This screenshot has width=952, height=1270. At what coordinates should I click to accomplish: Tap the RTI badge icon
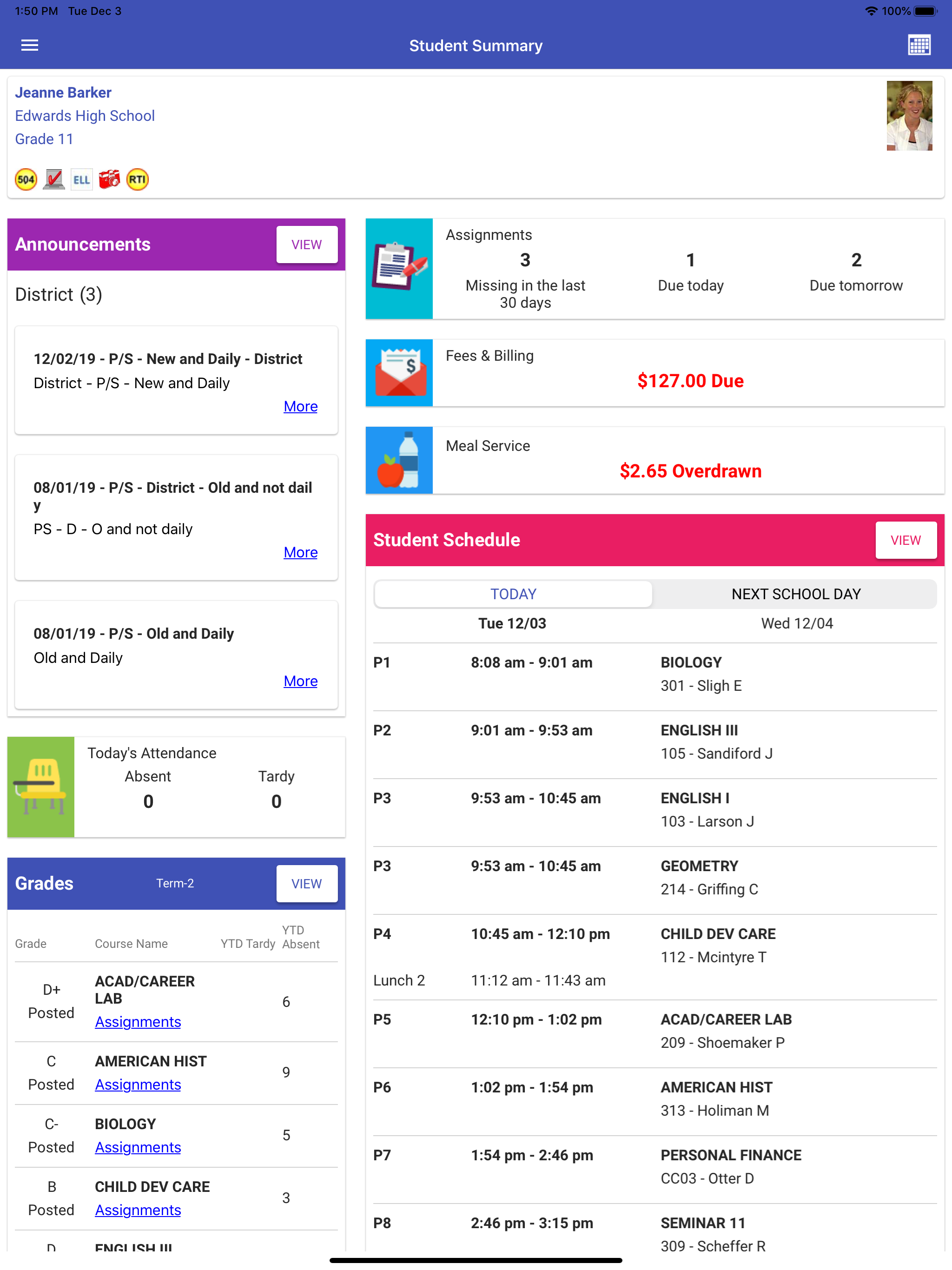click(x=137, y=180)
